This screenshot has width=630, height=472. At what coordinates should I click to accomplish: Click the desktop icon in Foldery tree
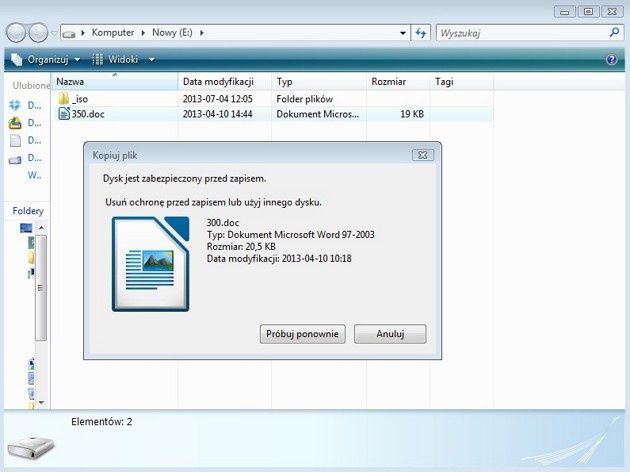[x=26, y=228]
